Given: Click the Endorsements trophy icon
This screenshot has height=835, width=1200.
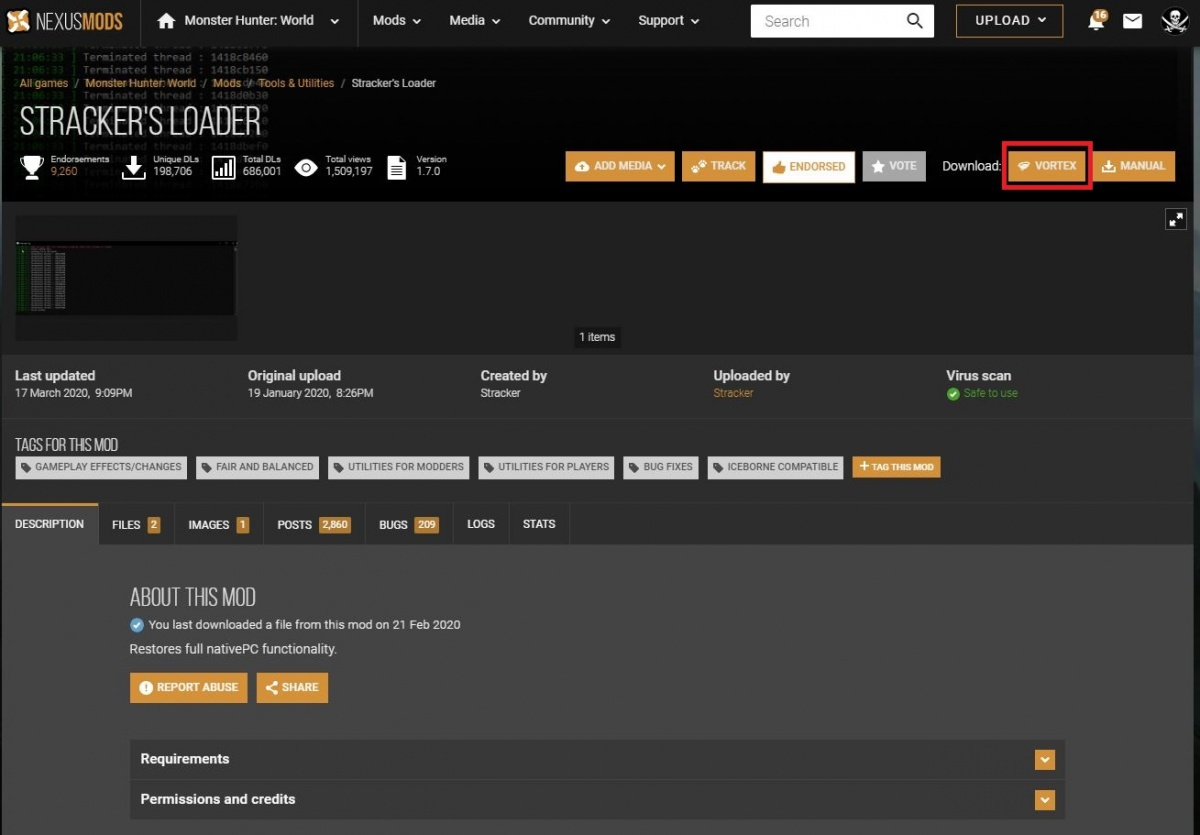Looking at the screenshot, I should tap(32, 166).
